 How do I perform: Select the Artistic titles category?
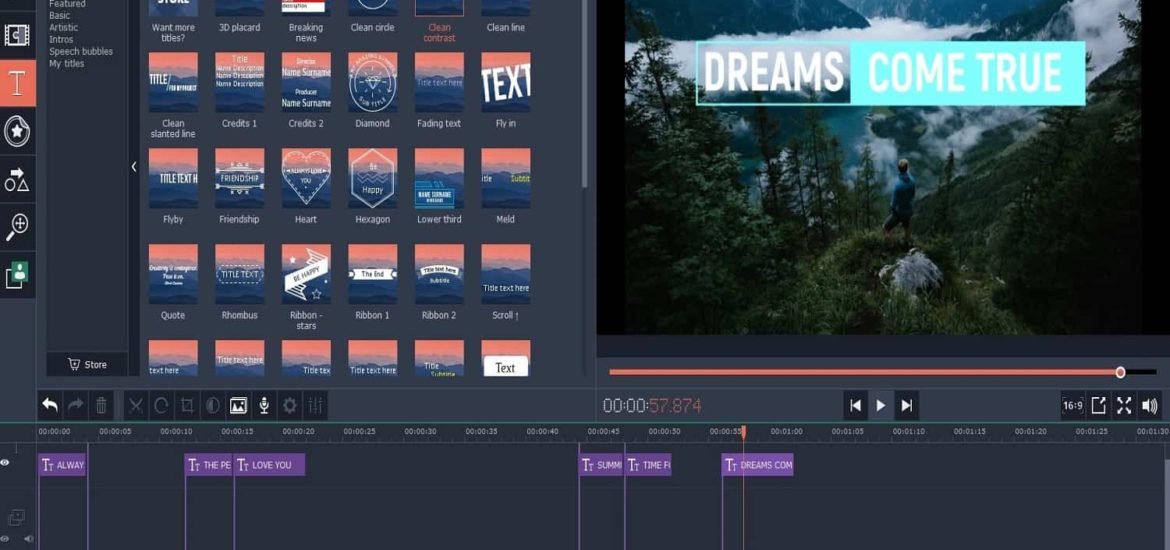coord(63,28)
